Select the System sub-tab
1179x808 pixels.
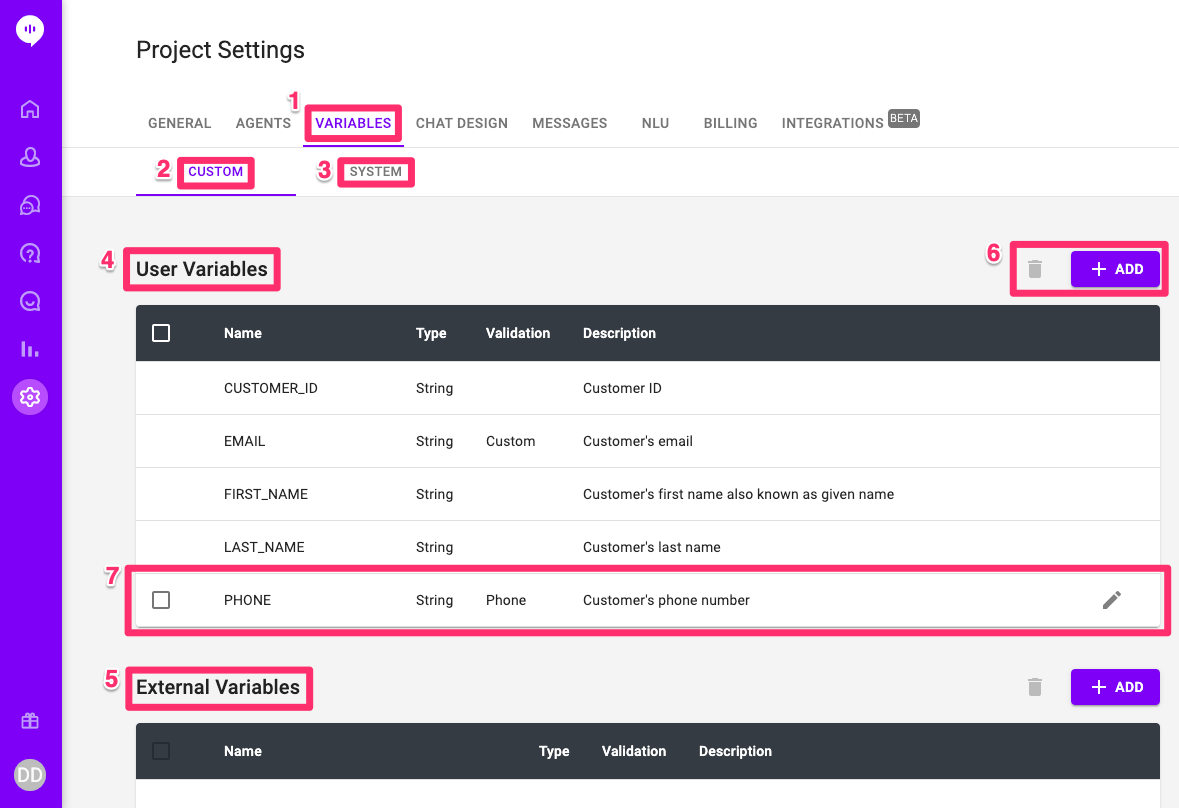point(376,171)
